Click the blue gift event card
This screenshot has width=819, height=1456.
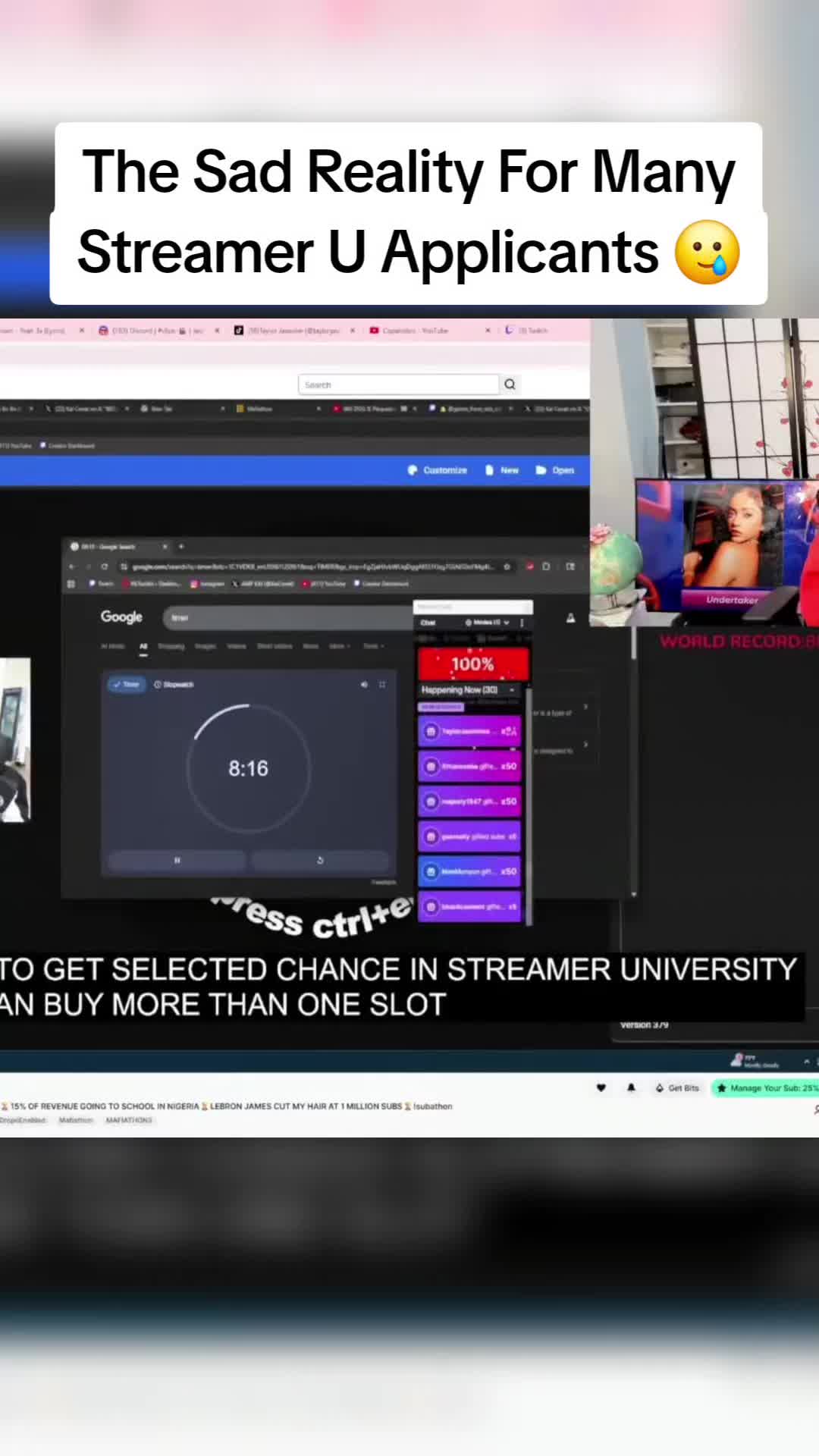469,871
